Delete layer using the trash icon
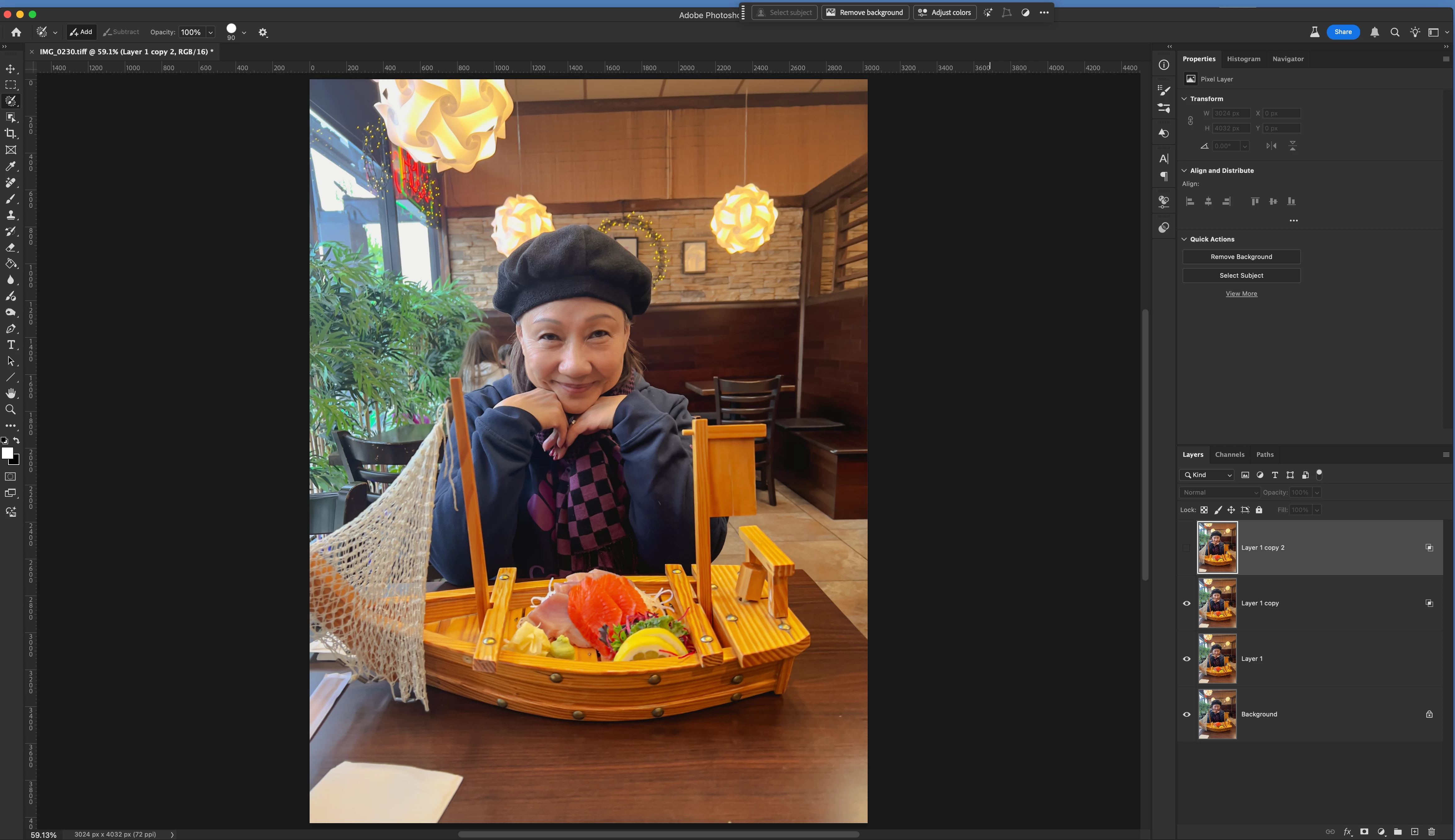The image size is (1455, 840). click(1431, 832)
